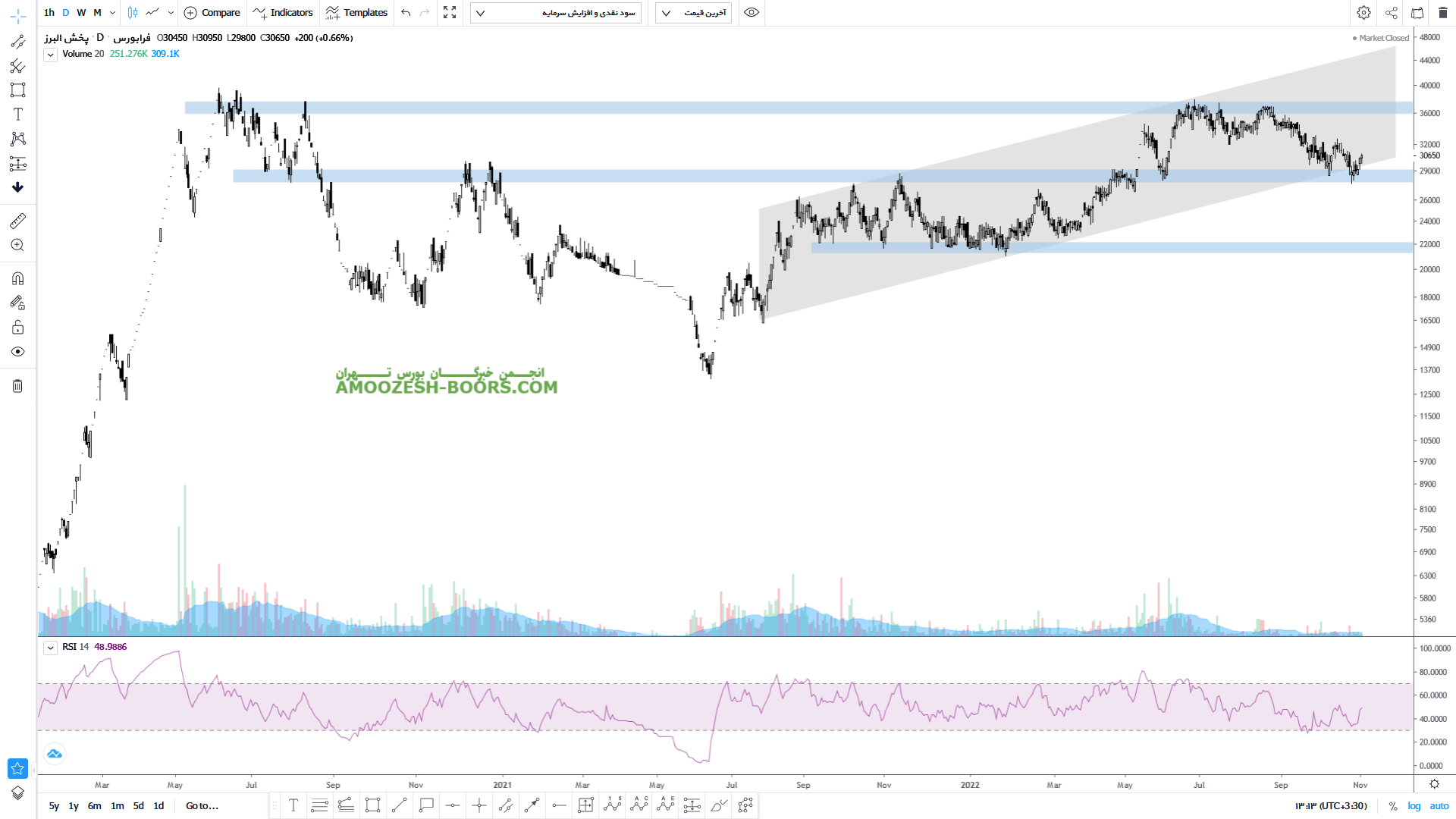
Task: Undo last action with arrow icon
Action: pos(406,13)
